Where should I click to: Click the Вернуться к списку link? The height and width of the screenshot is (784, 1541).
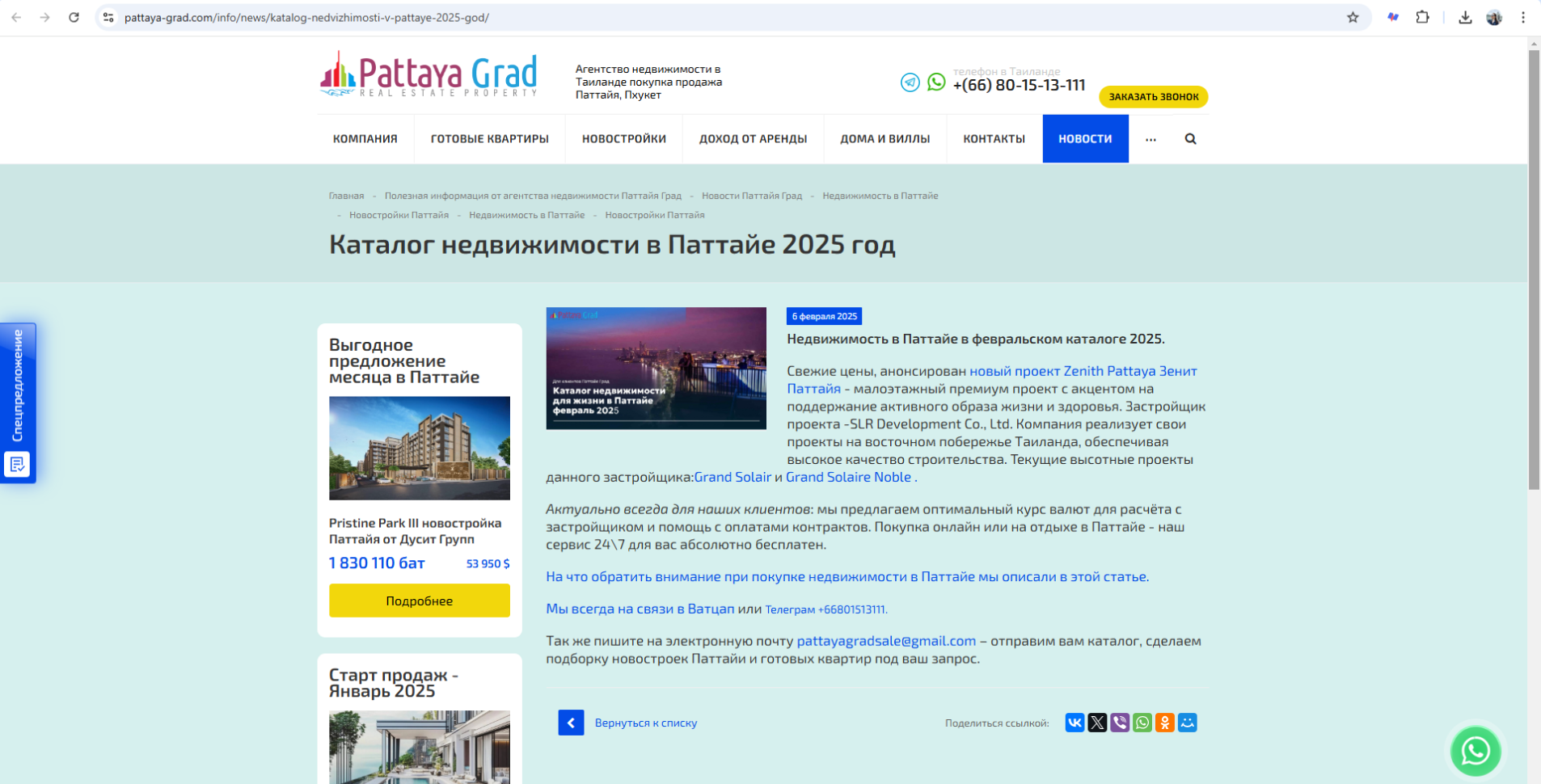pyautogui.click(x=646, y=723)
